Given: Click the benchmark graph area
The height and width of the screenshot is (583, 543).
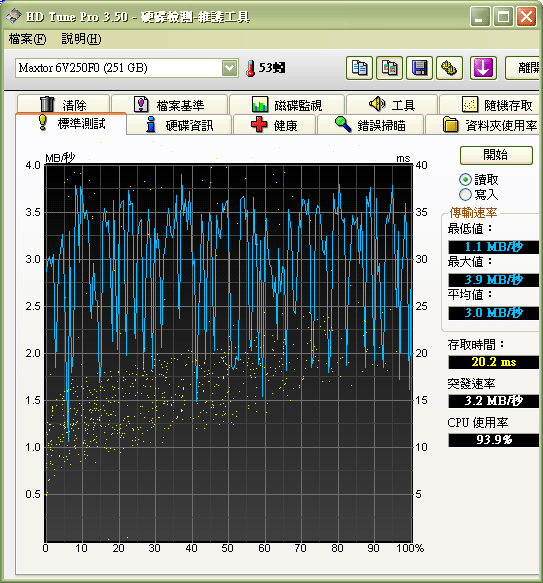Looking at the screenshot, I should [229, 353].
